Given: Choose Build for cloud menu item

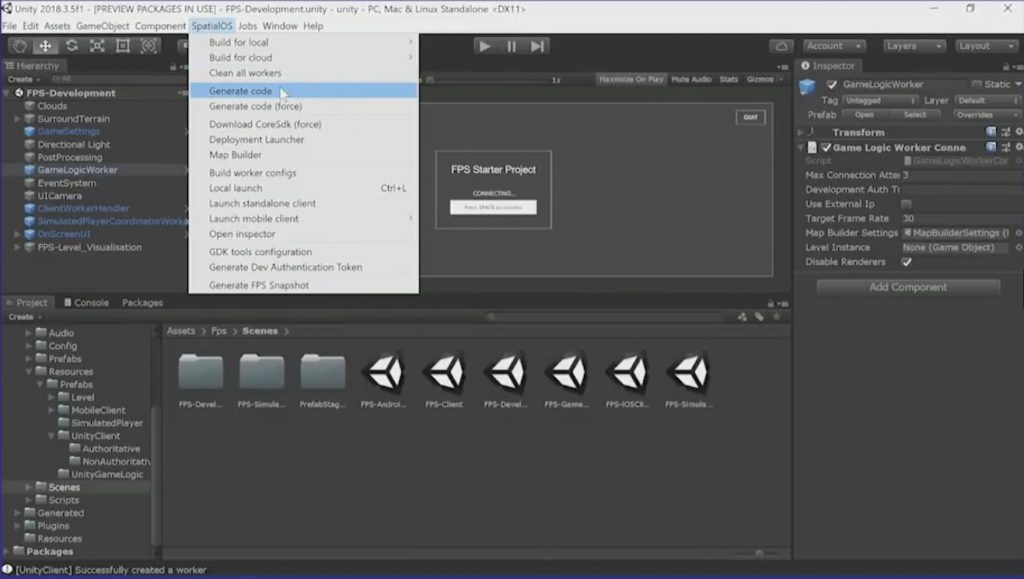Looking at the screenshot, I should coord(303,57).
